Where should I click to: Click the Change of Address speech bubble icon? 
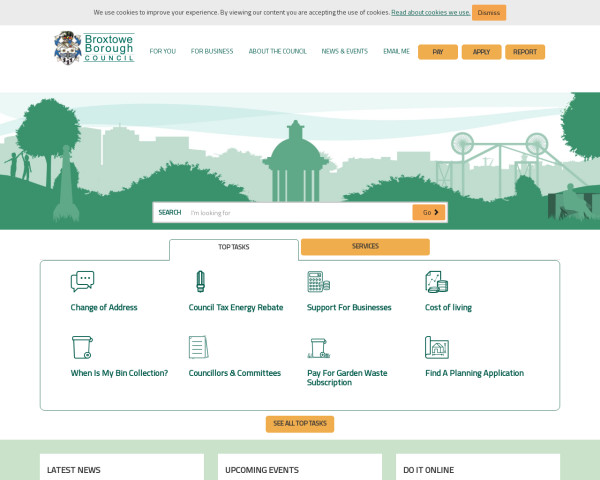82,281
